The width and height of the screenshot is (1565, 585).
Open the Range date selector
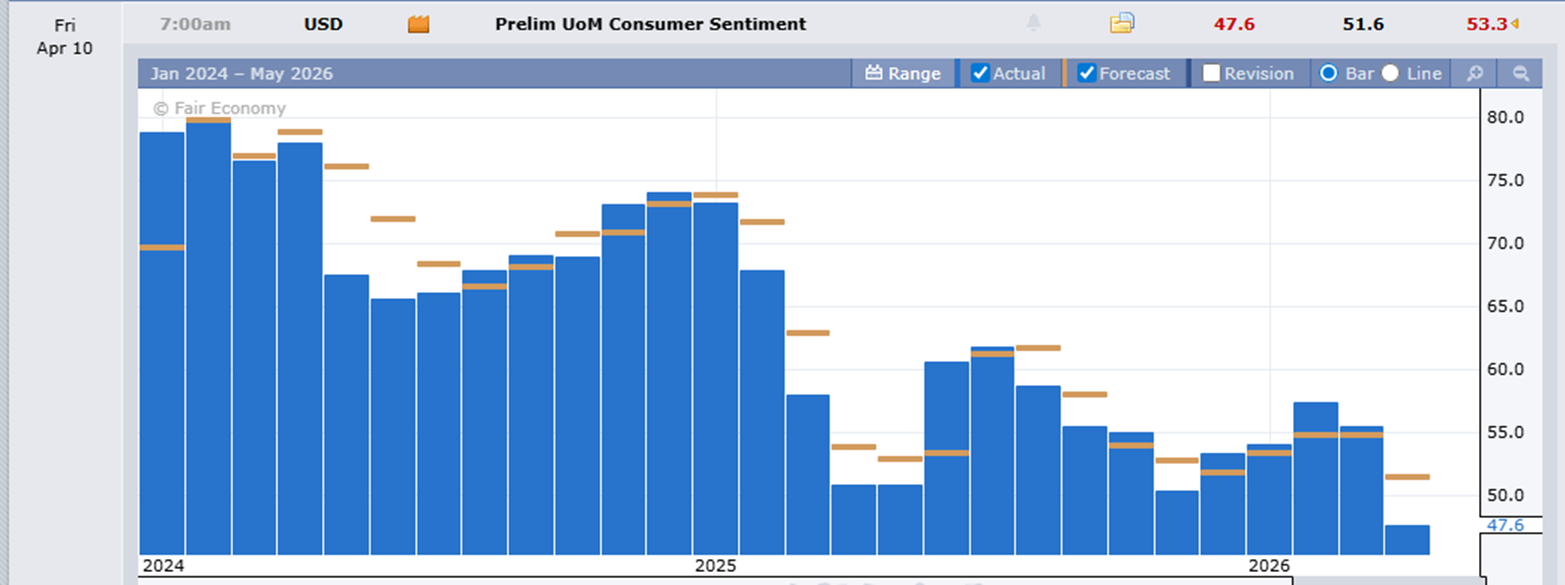902,74
